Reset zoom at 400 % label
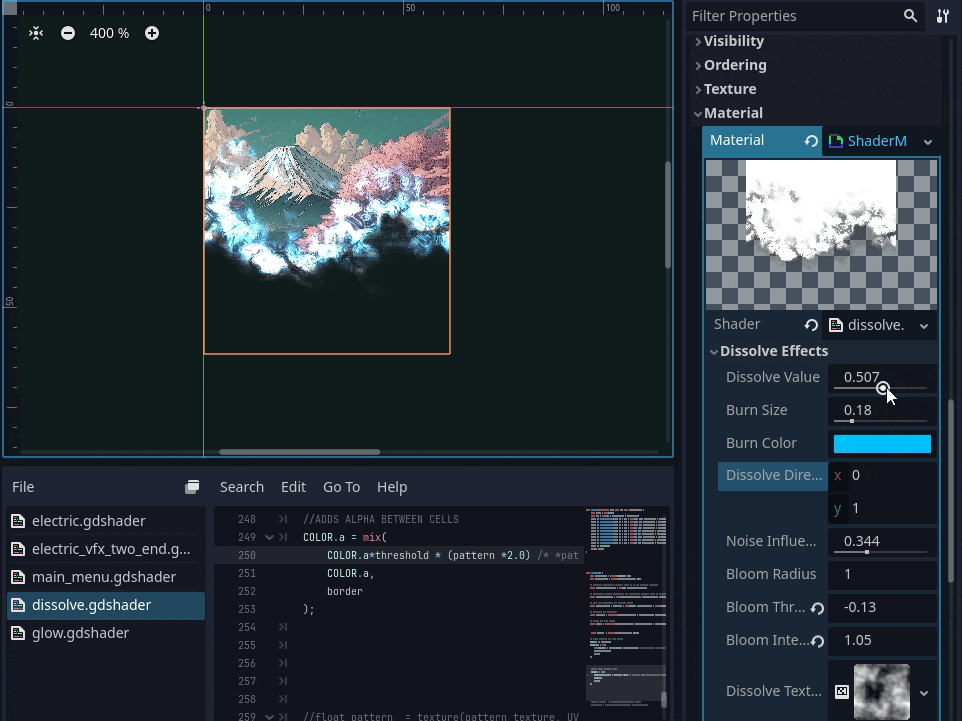The image size is (962, 721). (x=109, y=33)
